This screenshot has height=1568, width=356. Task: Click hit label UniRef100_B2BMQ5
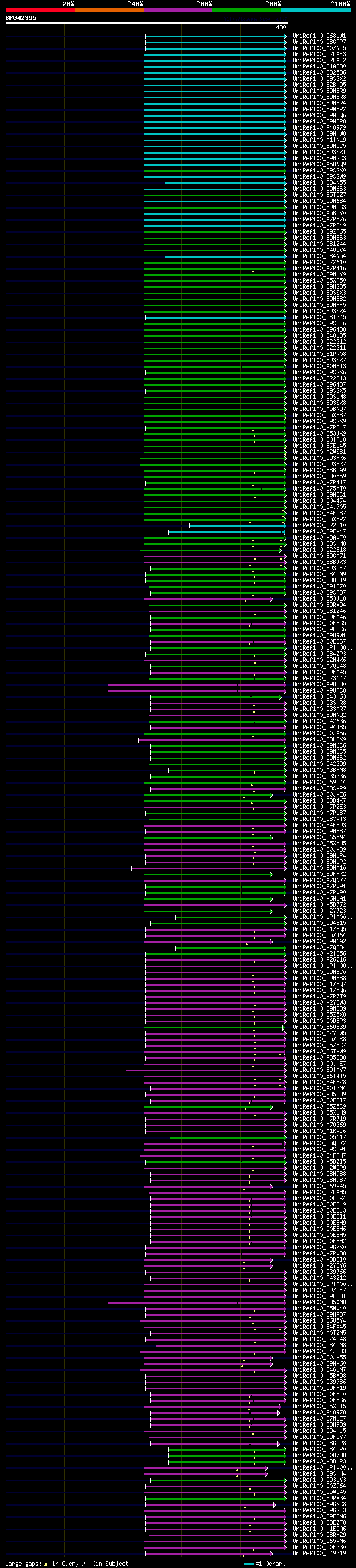[x=319, y=85]
